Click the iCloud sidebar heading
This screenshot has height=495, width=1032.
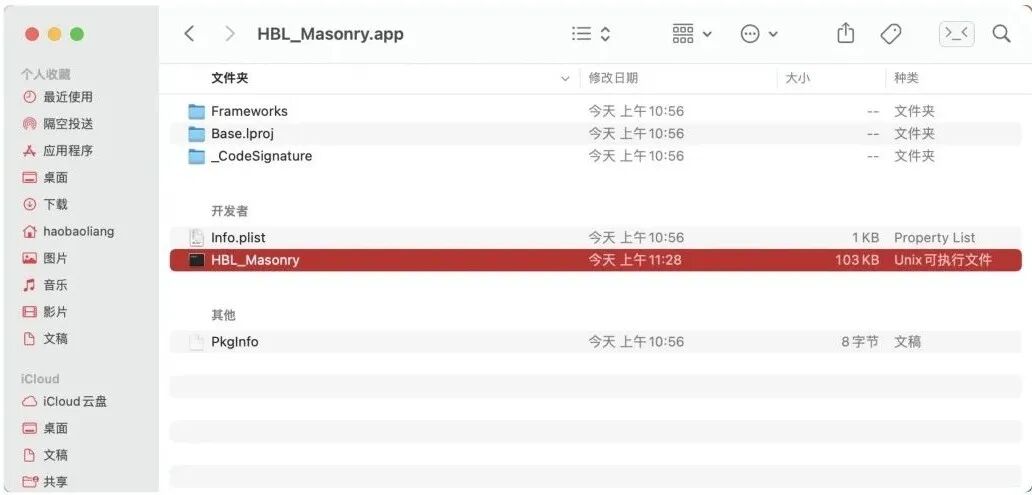[x=40, y=378]
